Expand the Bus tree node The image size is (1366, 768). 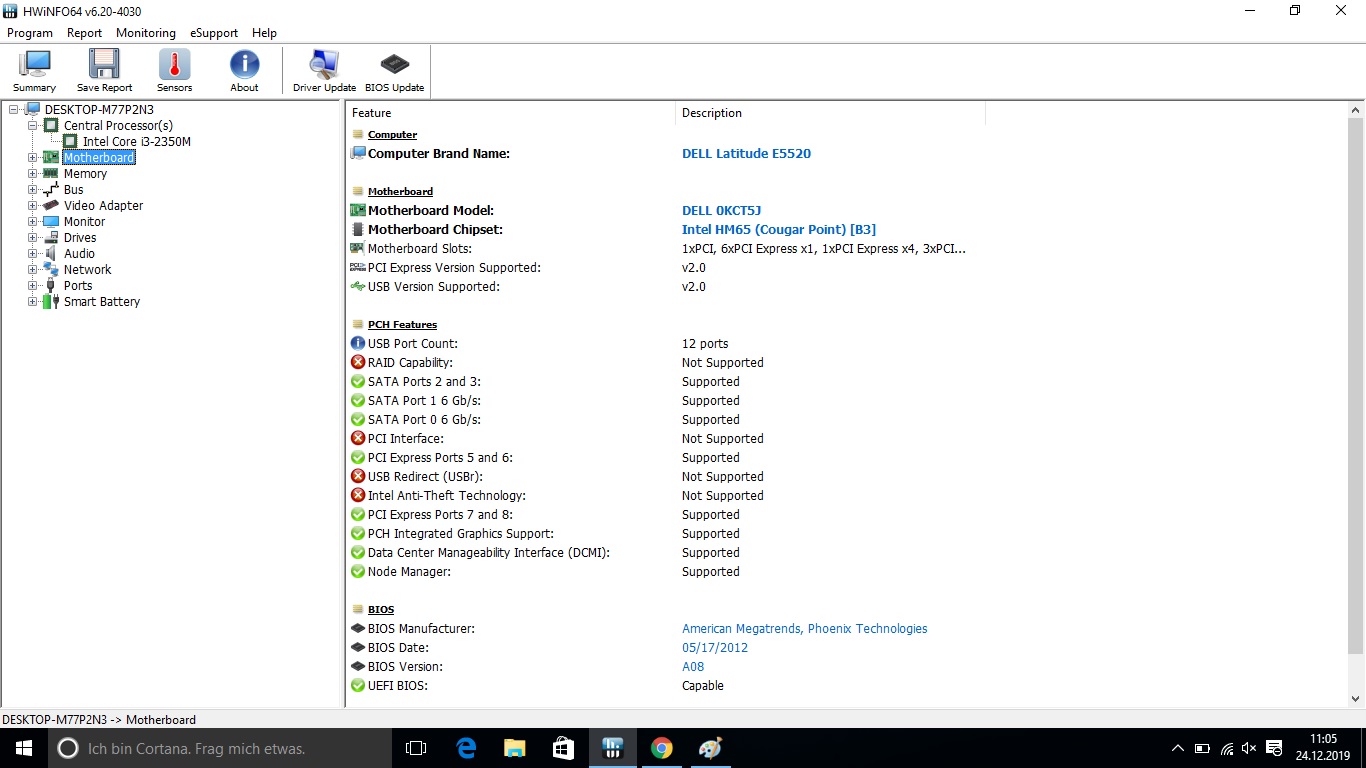pos(33,190)
